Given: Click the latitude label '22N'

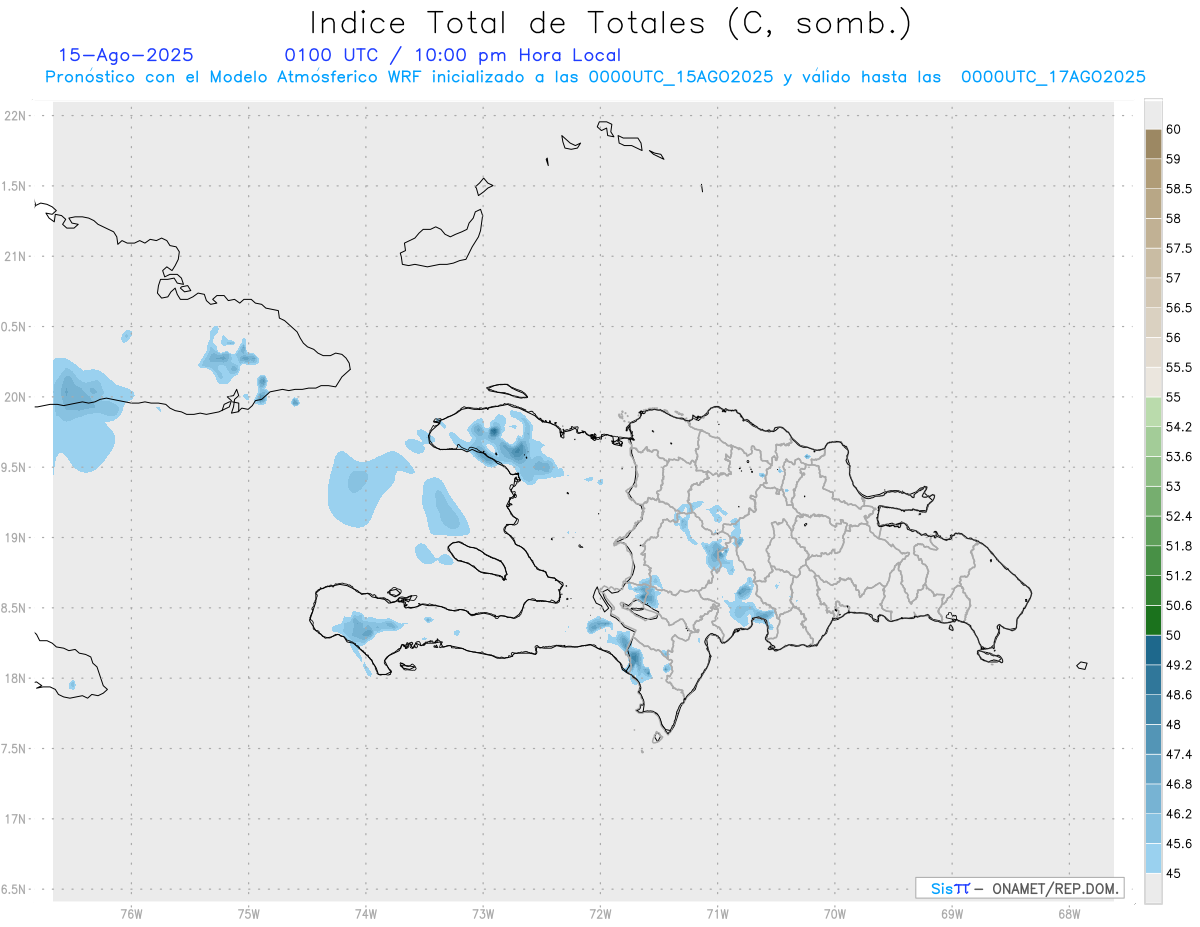Looking at the screenshot, I should [x=16, y=116].
